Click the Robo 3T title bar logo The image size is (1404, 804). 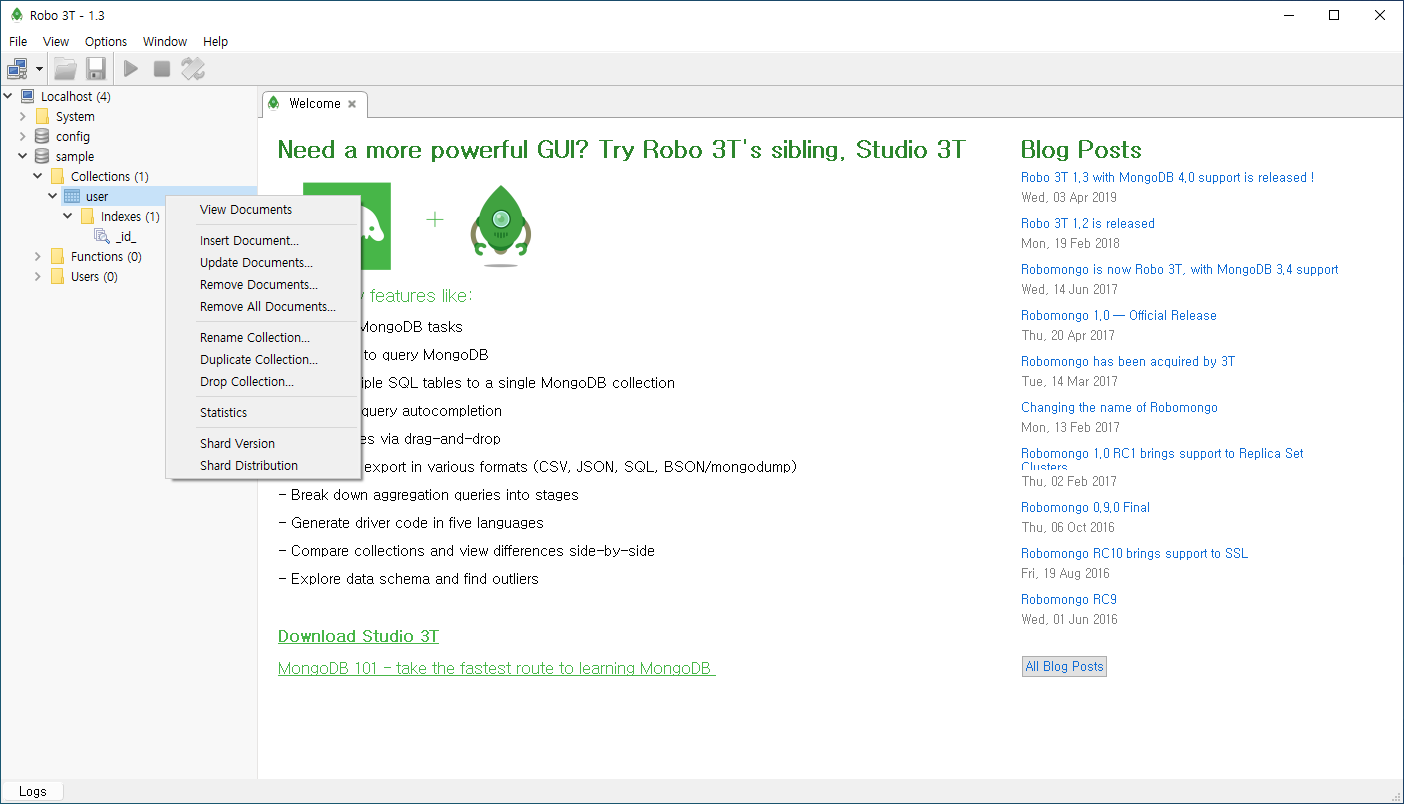16,15
